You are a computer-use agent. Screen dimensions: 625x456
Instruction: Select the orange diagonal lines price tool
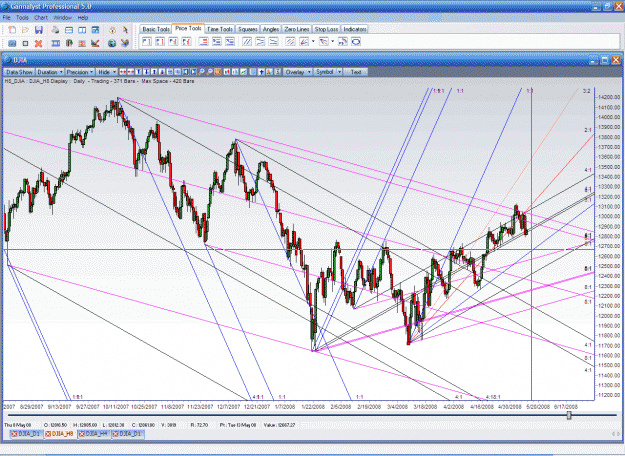(x=290, y=41)
